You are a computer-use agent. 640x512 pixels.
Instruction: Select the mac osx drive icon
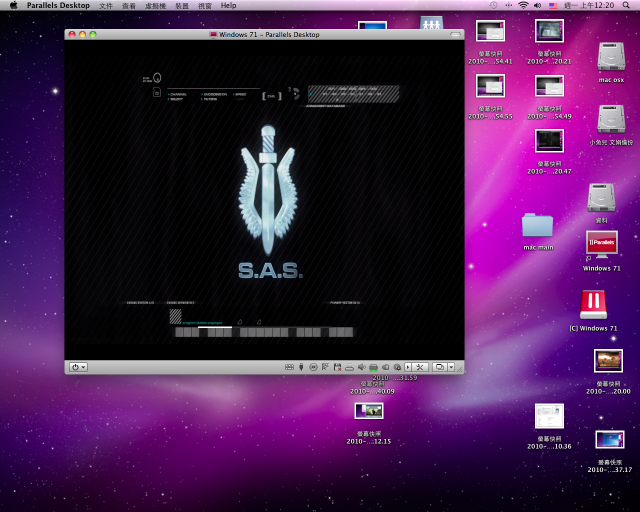pyautogui.click(x=611, y=57)
